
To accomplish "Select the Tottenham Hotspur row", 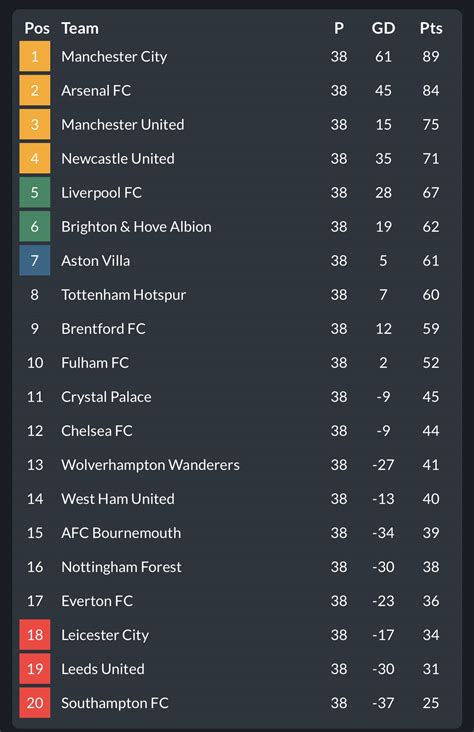I will coord(237,295).
